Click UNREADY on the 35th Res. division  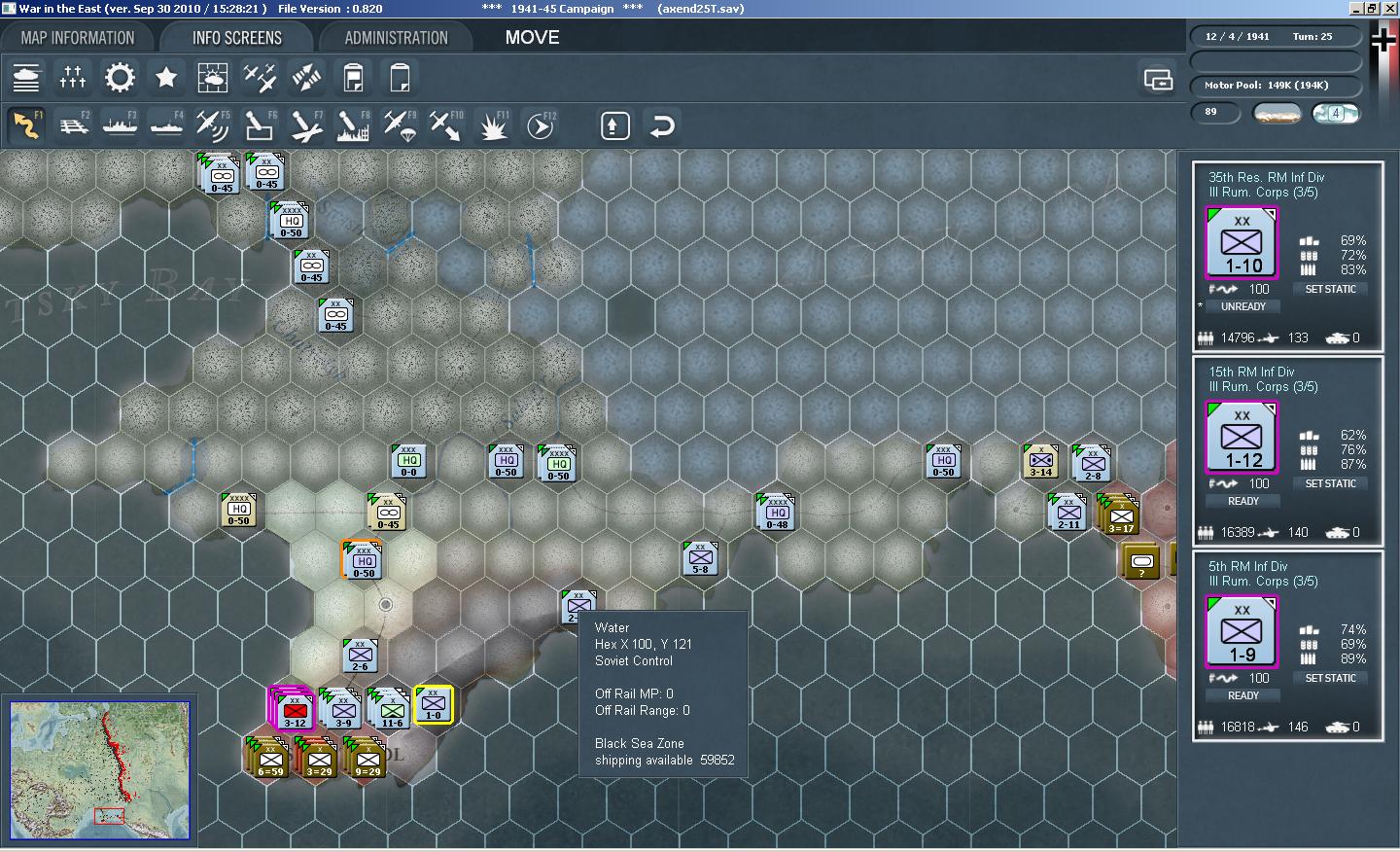click(x=1242, y=306)
